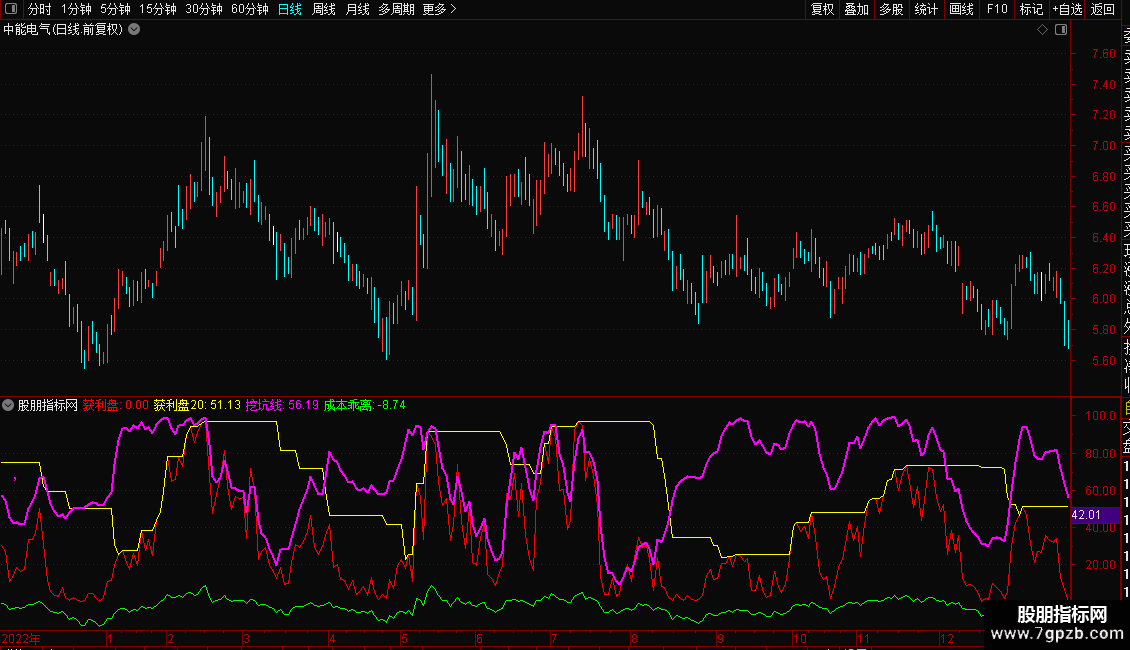Switch to 周线 weekly period
1130x650 pixels.
324,9
